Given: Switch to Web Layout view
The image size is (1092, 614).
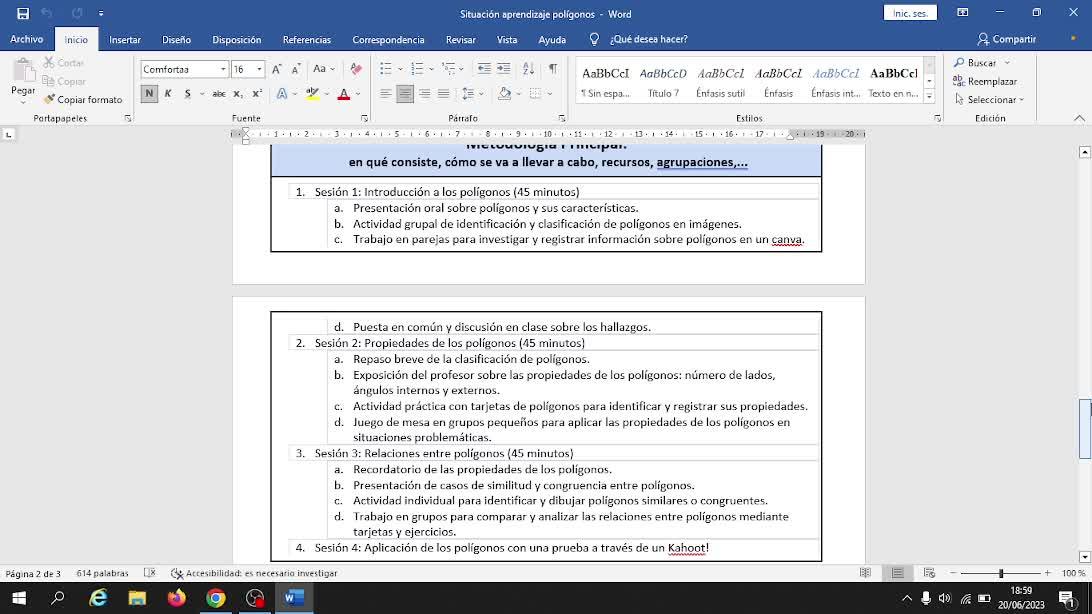Looking at the screenshot, I should [929, 573].
